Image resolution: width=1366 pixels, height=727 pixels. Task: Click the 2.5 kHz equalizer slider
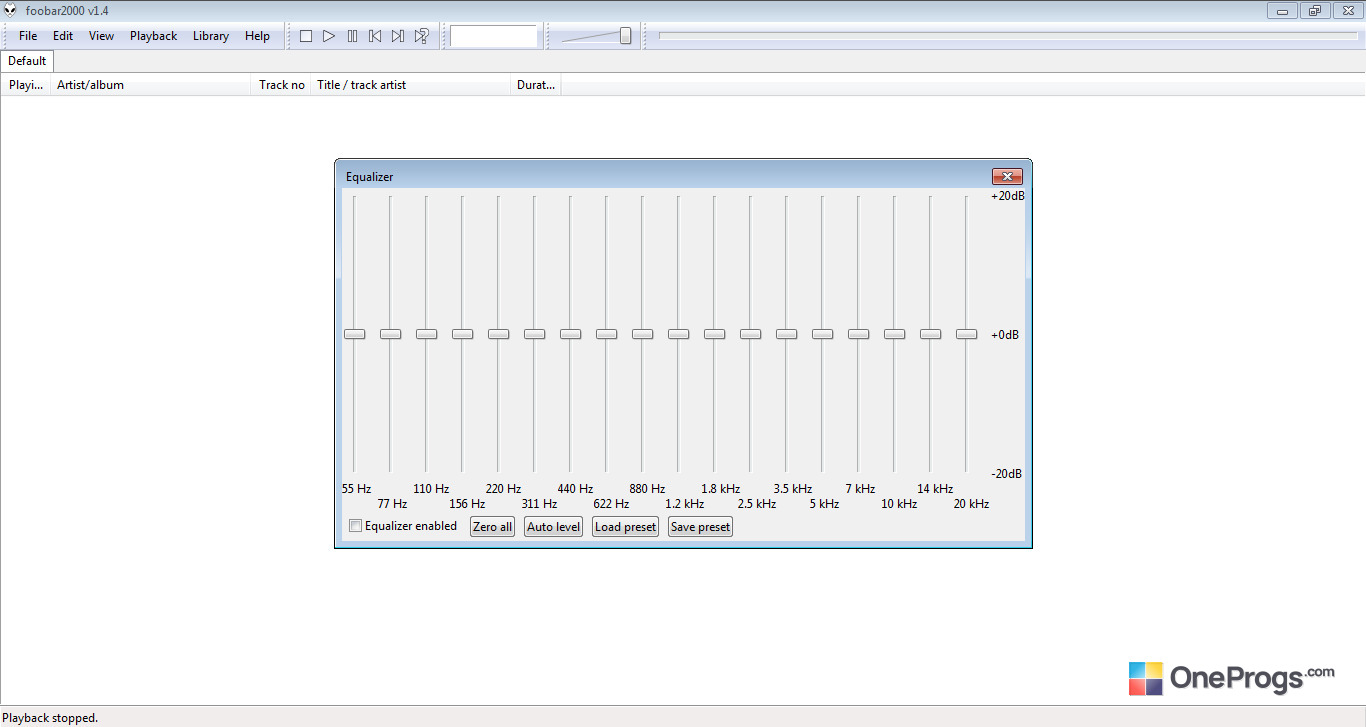[750, 334]
